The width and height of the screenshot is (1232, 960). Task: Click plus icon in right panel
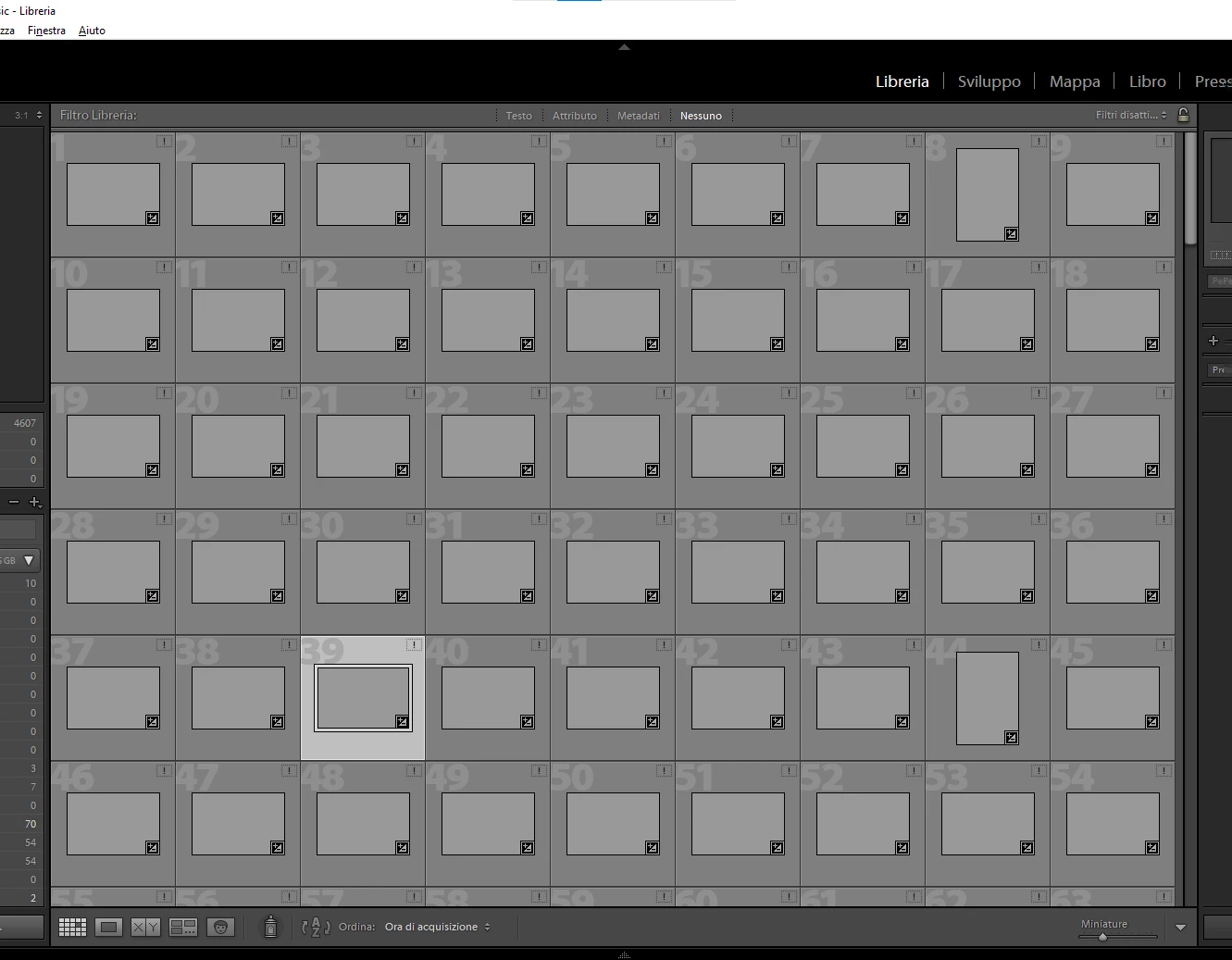click(1213, 341)
